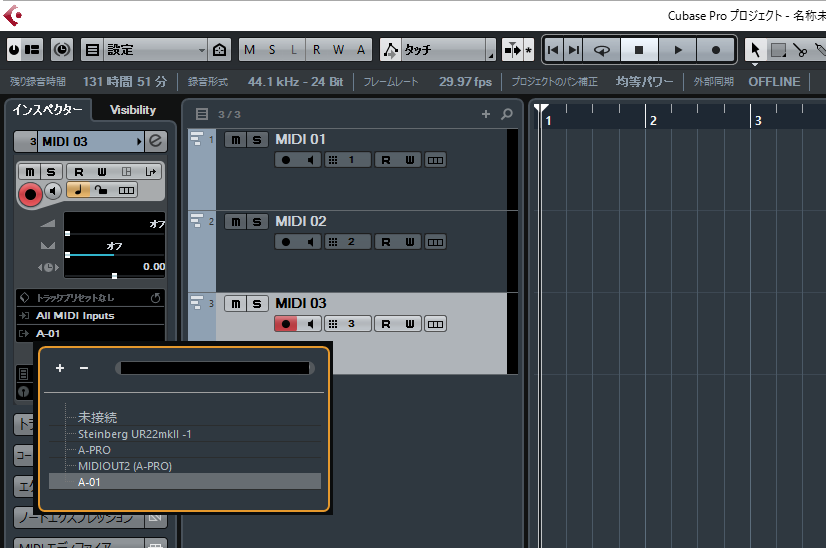Click the Play transport button

coord(678,50)
